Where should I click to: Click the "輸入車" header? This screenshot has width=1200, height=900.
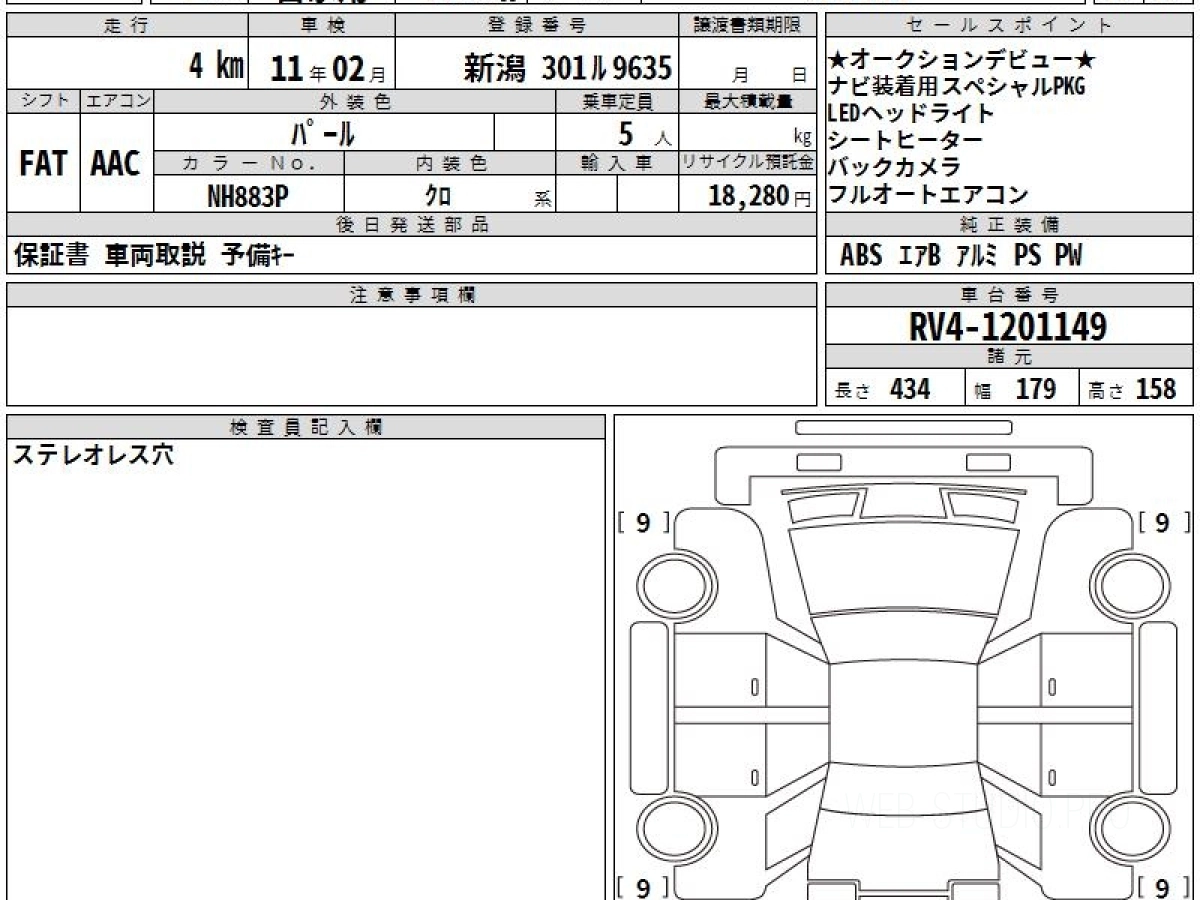coord(617,162)
